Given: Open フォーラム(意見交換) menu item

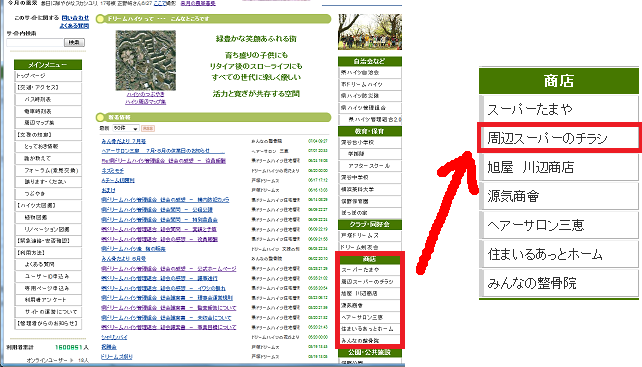Looking at the screenshot, I should click(x=48, y=170).
